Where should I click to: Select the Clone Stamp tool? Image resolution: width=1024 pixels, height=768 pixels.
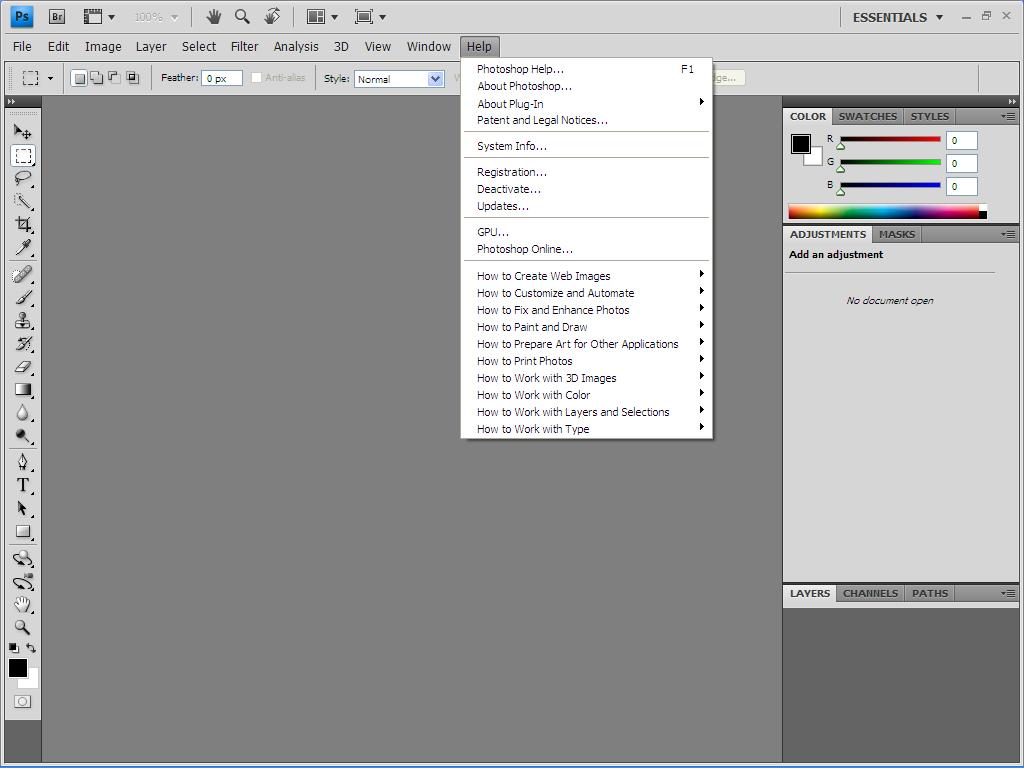click(23, 320)
